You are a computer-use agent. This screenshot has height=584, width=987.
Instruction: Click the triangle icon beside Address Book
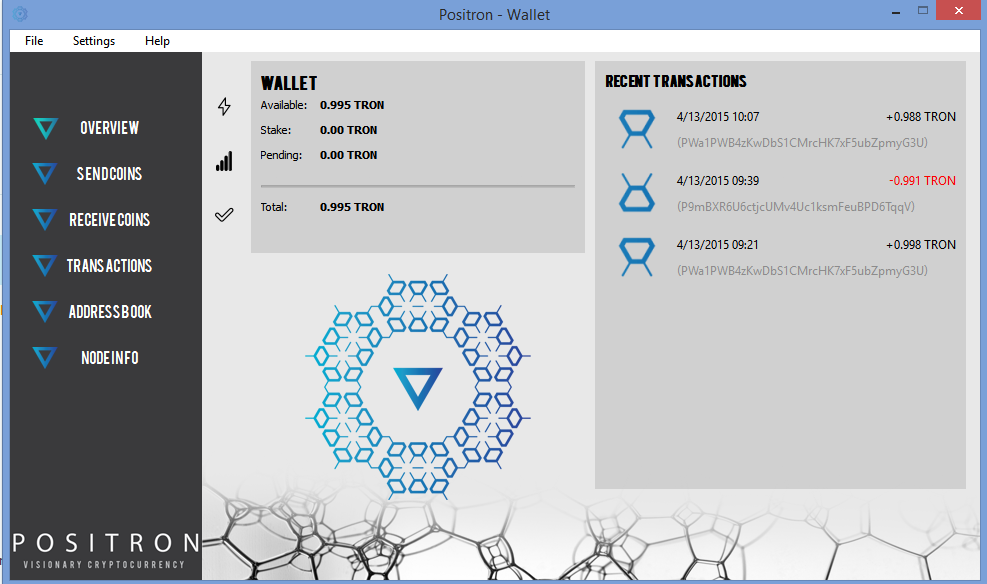[x=45, y=312]
